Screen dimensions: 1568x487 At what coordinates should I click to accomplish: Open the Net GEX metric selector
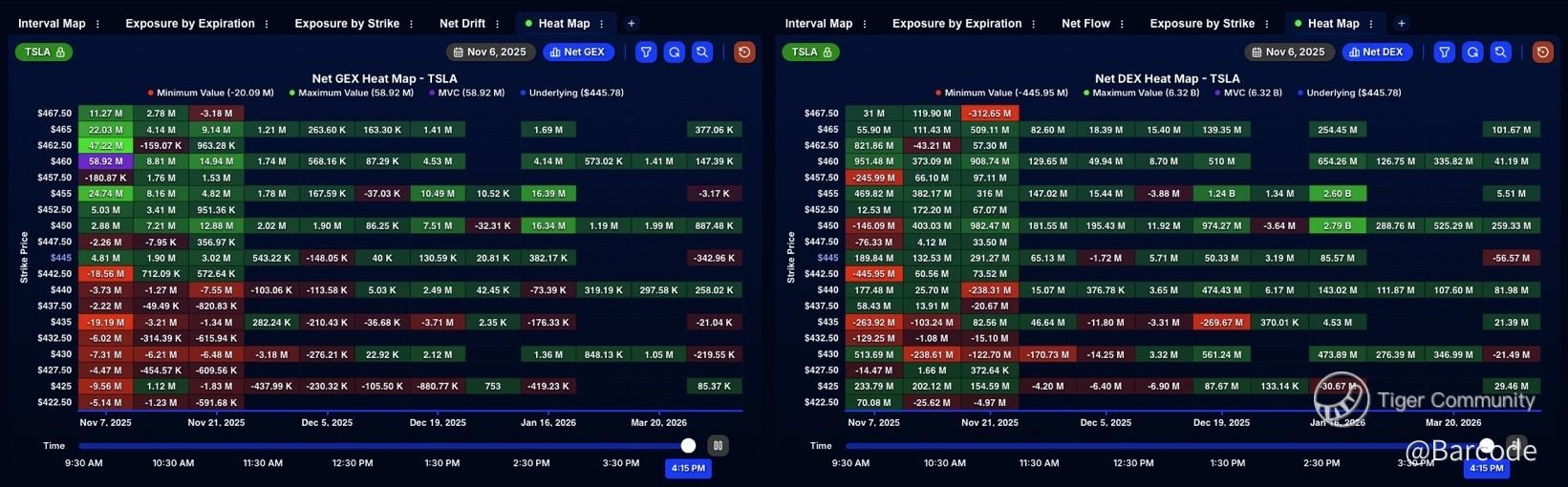[x=578, y=53]
